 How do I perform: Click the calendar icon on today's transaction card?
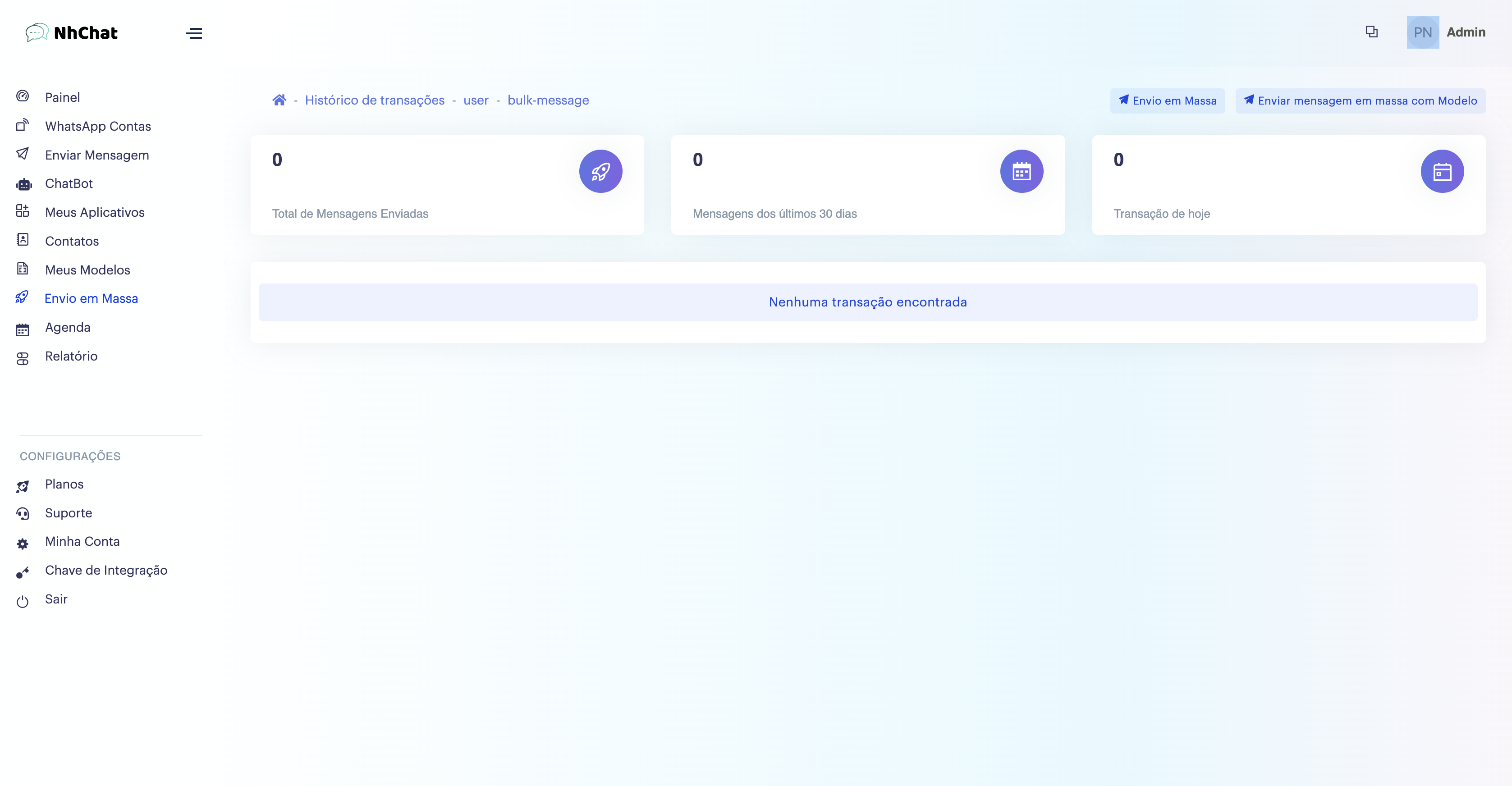(x=1442, y=171)
